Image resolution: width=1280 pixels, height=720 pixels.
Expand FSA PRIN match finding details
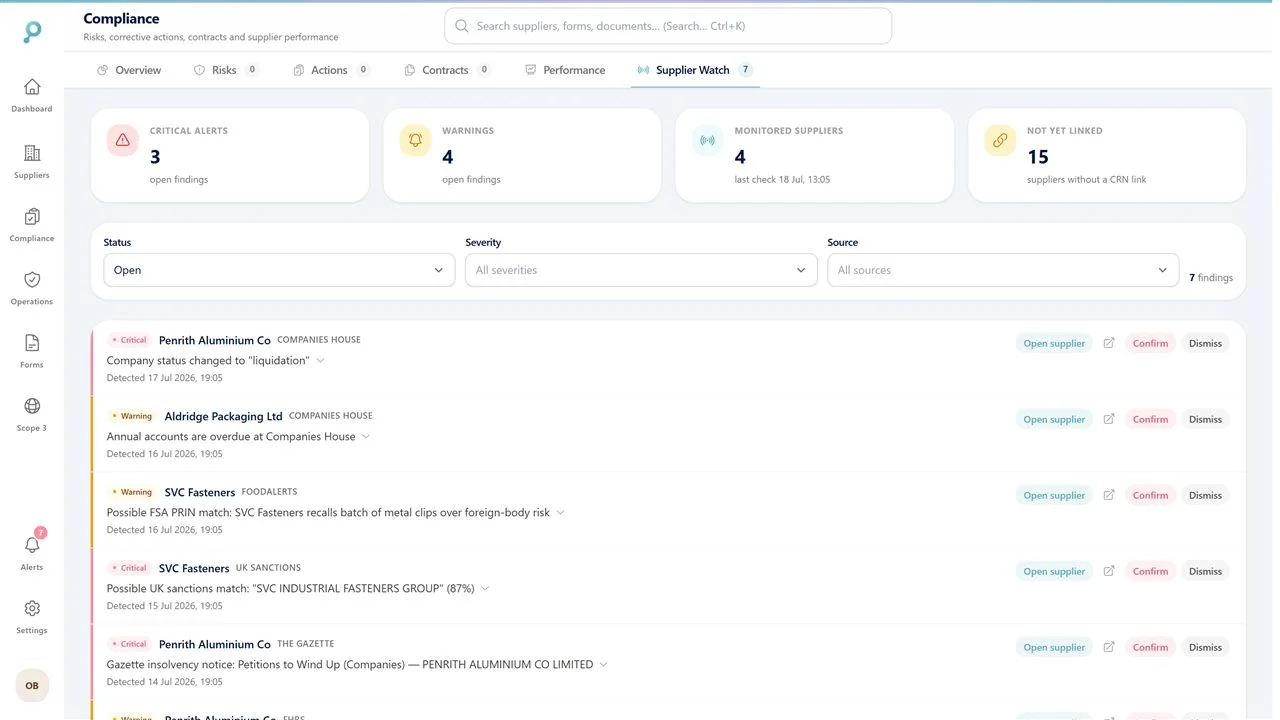(x=560, y=513)
